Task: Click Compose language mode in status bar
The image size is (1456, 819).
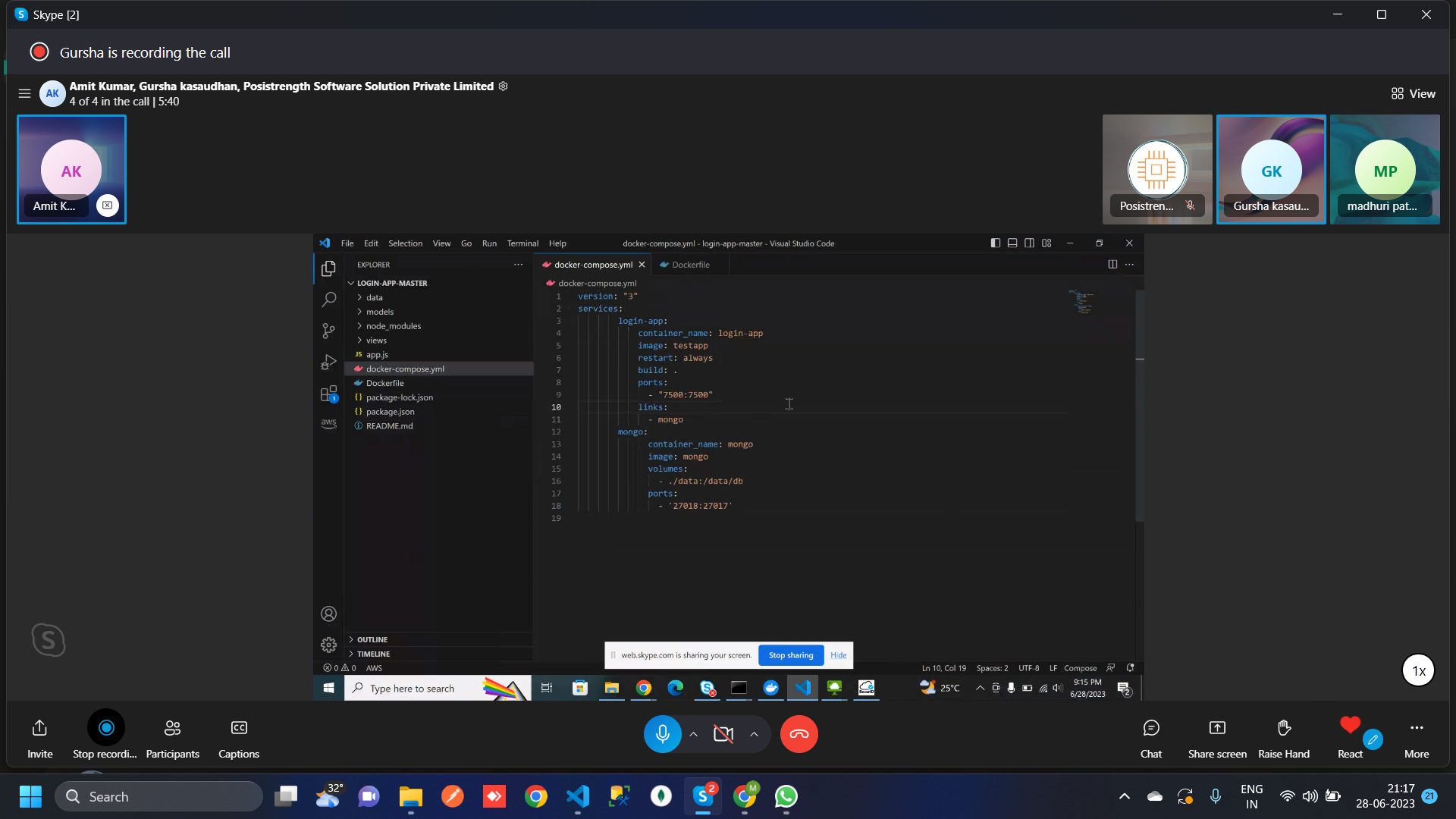Action: point(1080,668)
